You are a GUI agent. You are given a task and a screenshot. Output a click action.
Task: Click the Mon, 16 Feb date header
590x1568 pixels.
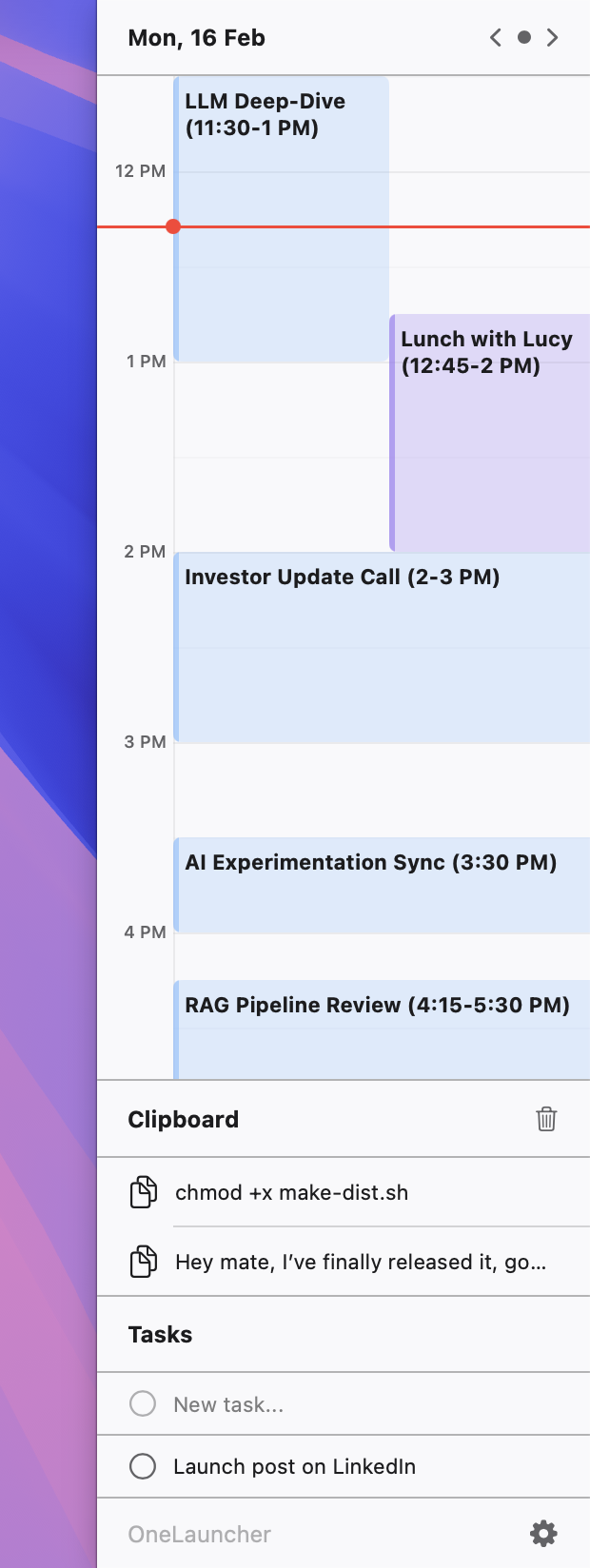197,38
